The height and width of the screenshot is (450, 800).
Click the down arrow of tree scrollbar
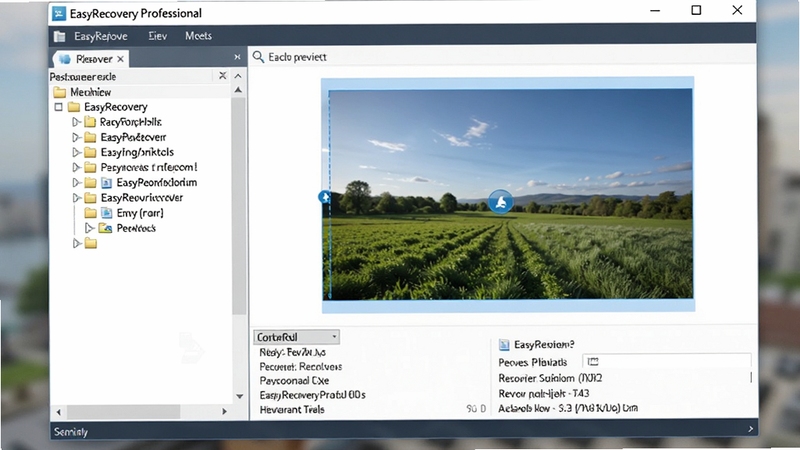[x=239, y=396]
